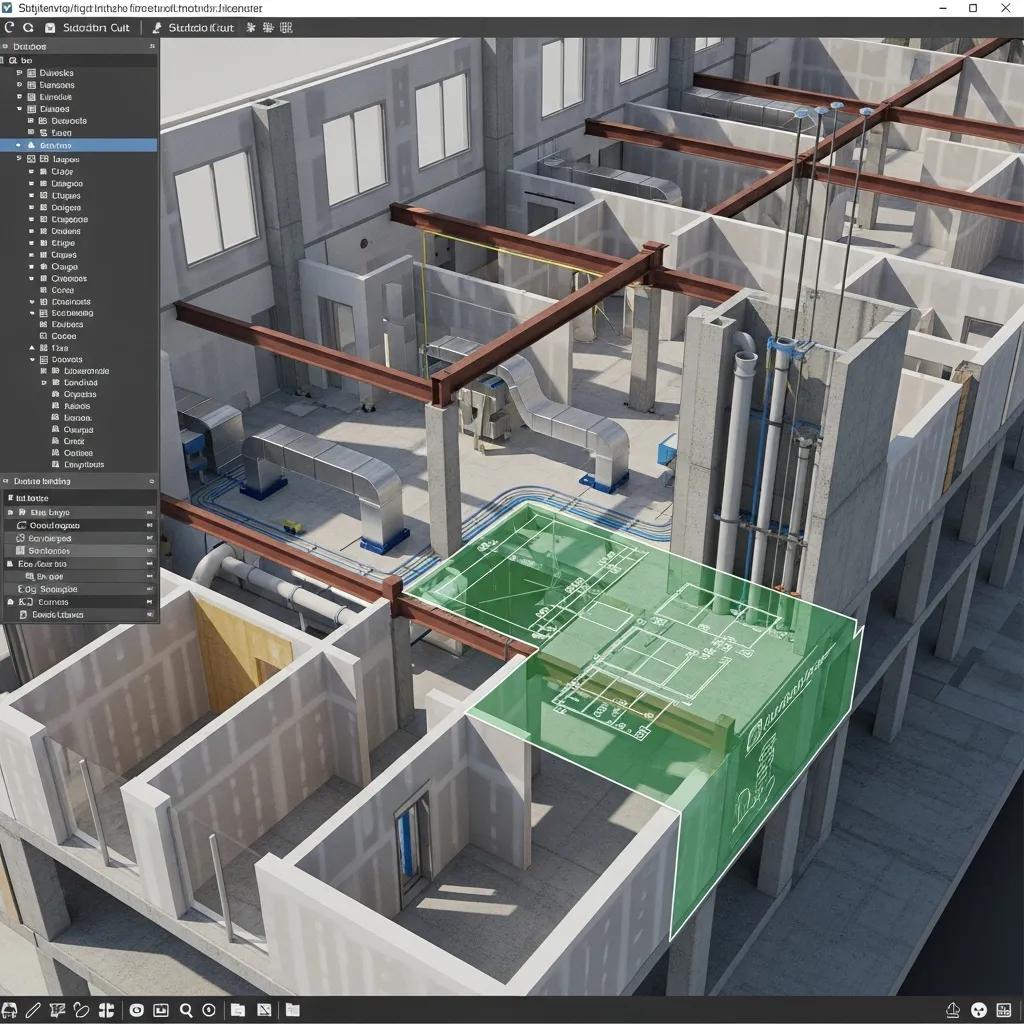Click the boat-shaped export icon at bottom right
The height and width of the screenshot is (1024, 1024).
pos(953,1010)
